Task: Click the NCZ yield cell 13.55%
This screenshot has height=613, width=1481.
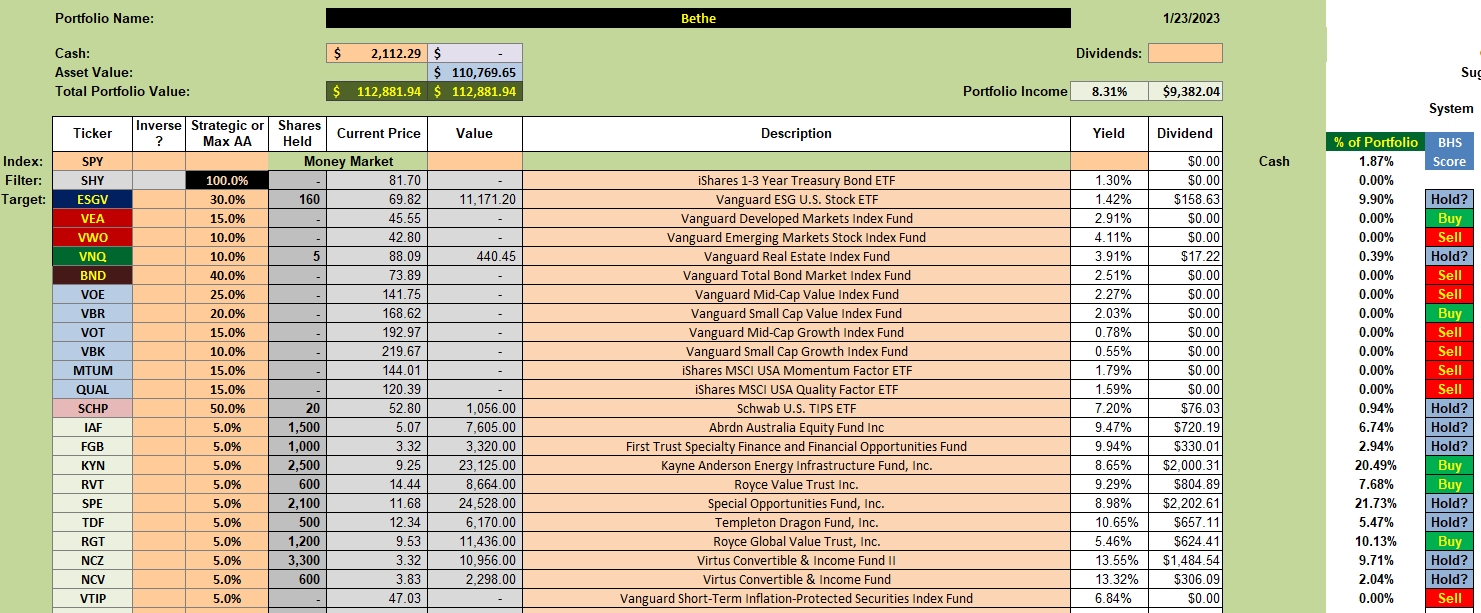Action: [1109, 560]
